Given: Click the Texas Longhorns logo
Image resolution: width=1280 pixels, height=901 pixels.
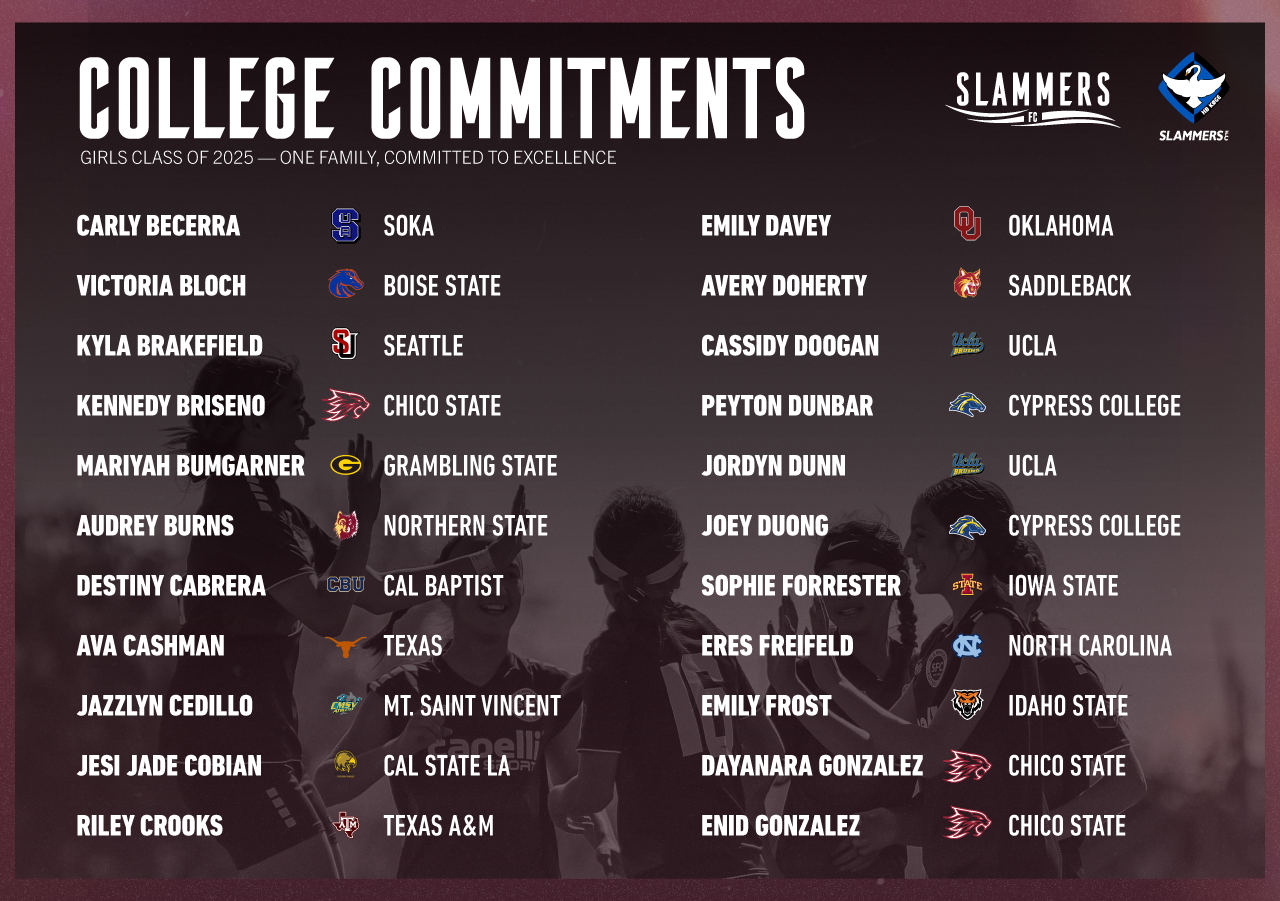Looking at the screenshot, I should tap(346, 646).
